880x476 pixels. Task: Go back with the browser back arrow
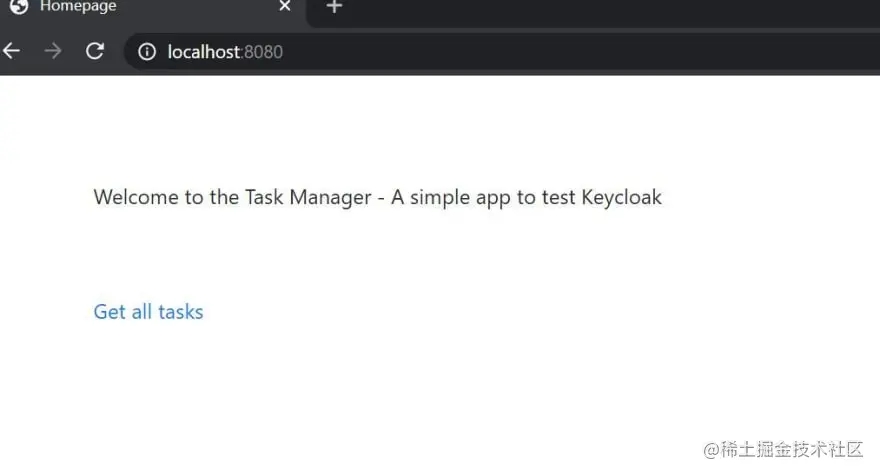pyautogui.click(x=12, y=51)
